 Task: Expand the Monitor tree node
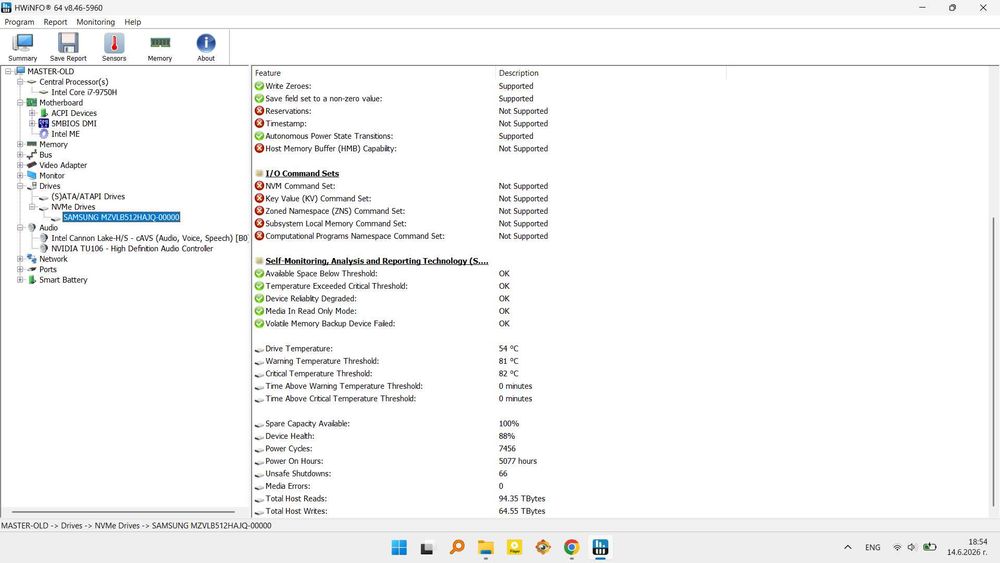(x=20, y=175)
